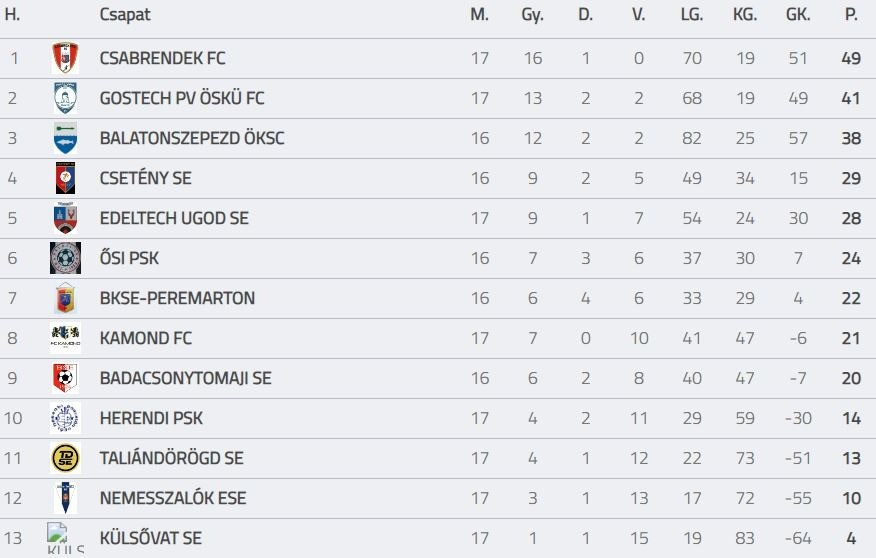Click the Csapat column header
Viewport: 876px width, 558px height.
(x=125, y=15)
